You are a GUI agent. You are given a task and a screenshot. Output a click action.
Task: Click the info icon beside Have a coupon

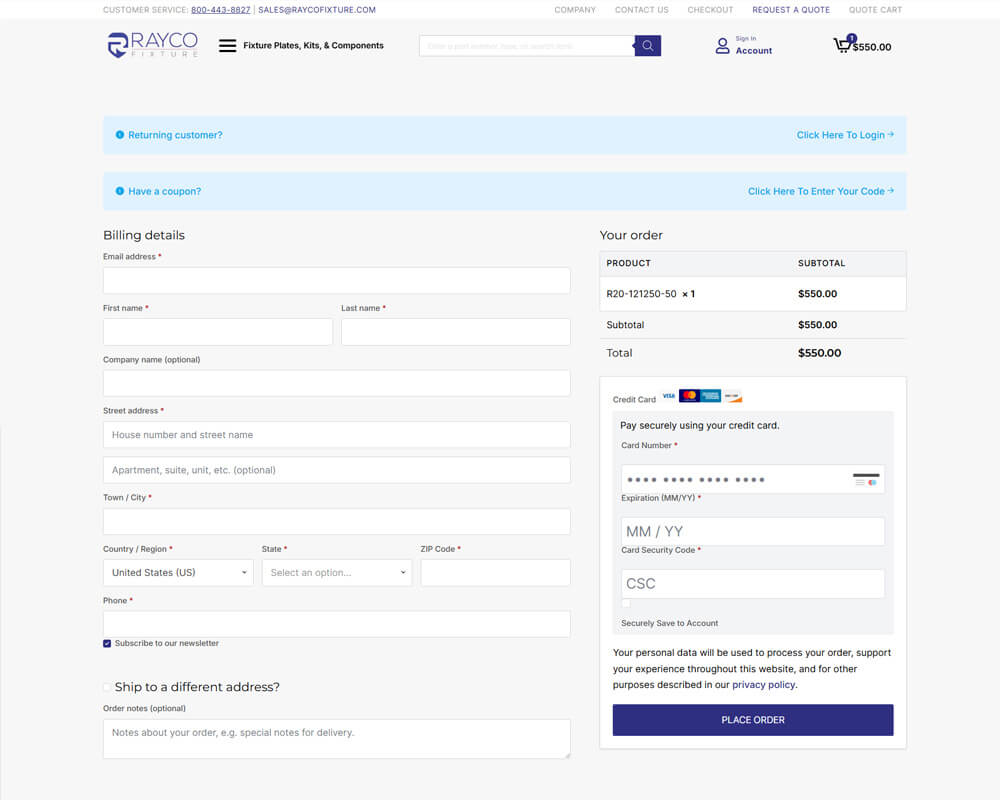[x=120, y=191]
